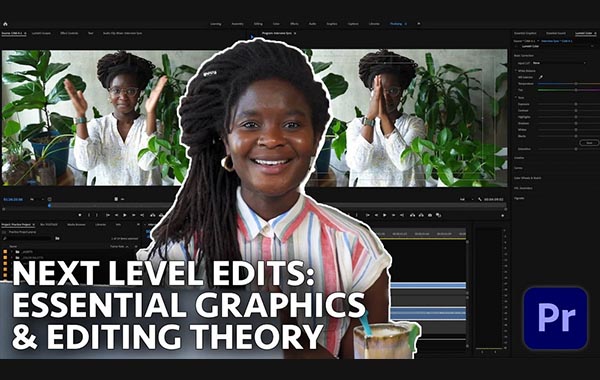Switch to the Graphics workspace
This screenshot has height=380, width=600.
(332, 24)
